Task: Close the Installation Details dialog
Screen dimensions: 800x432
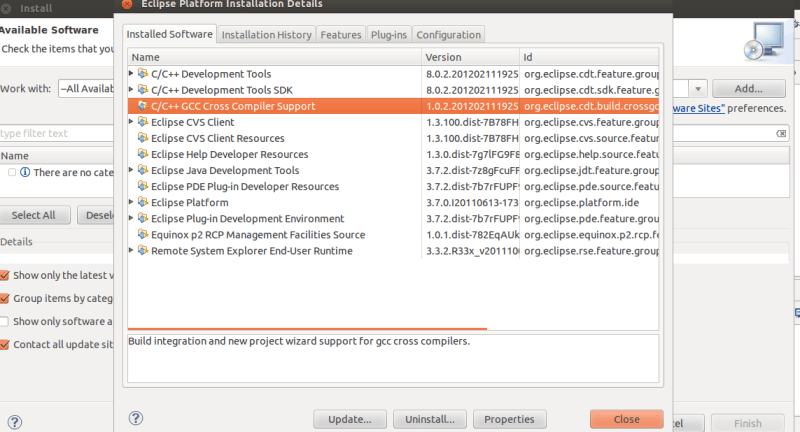Action: pos(627,419)
